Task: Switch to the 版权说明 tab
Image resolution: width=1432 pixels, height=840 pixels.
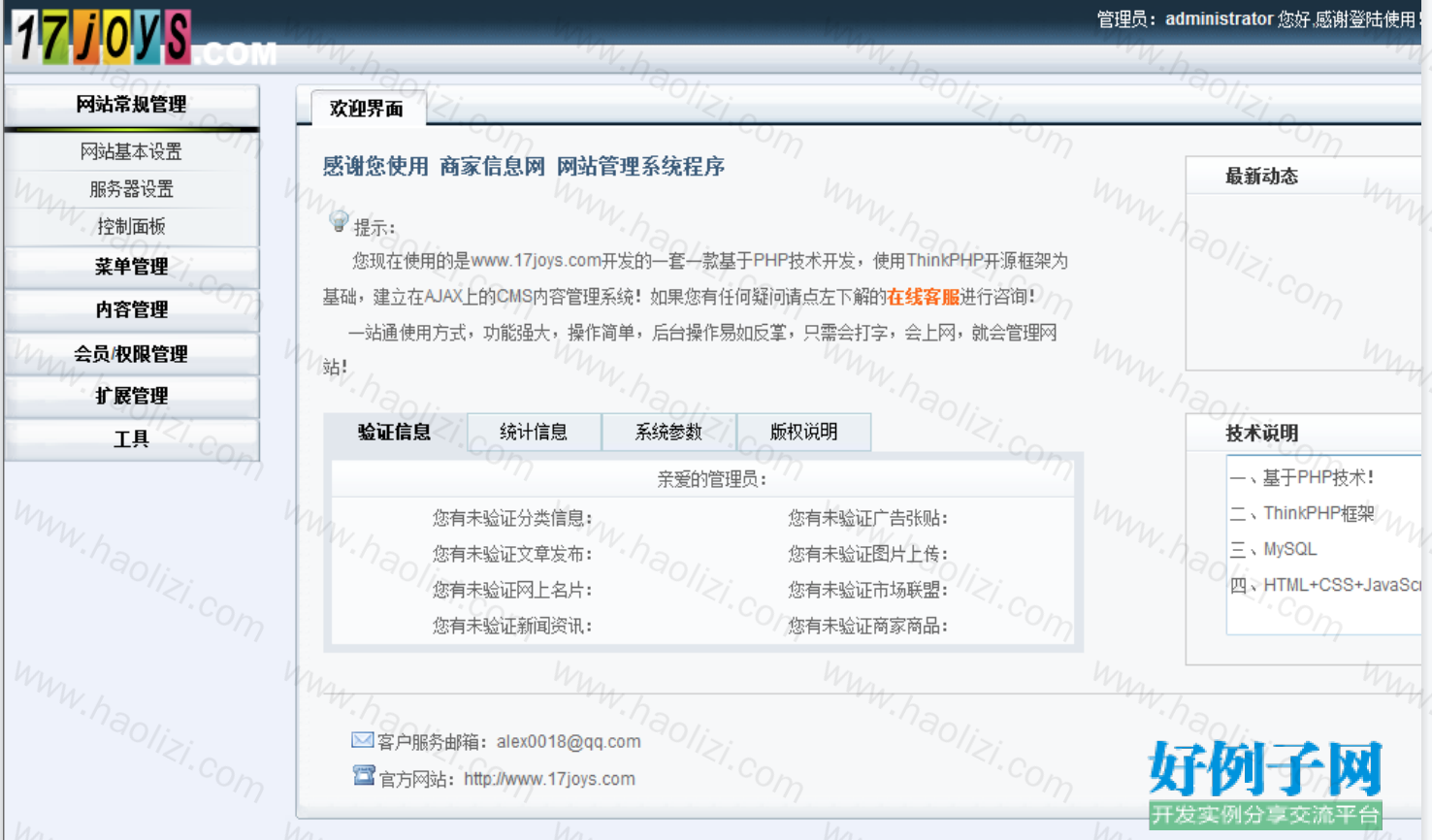Action: pyautogui.click(x=803, y=433)
